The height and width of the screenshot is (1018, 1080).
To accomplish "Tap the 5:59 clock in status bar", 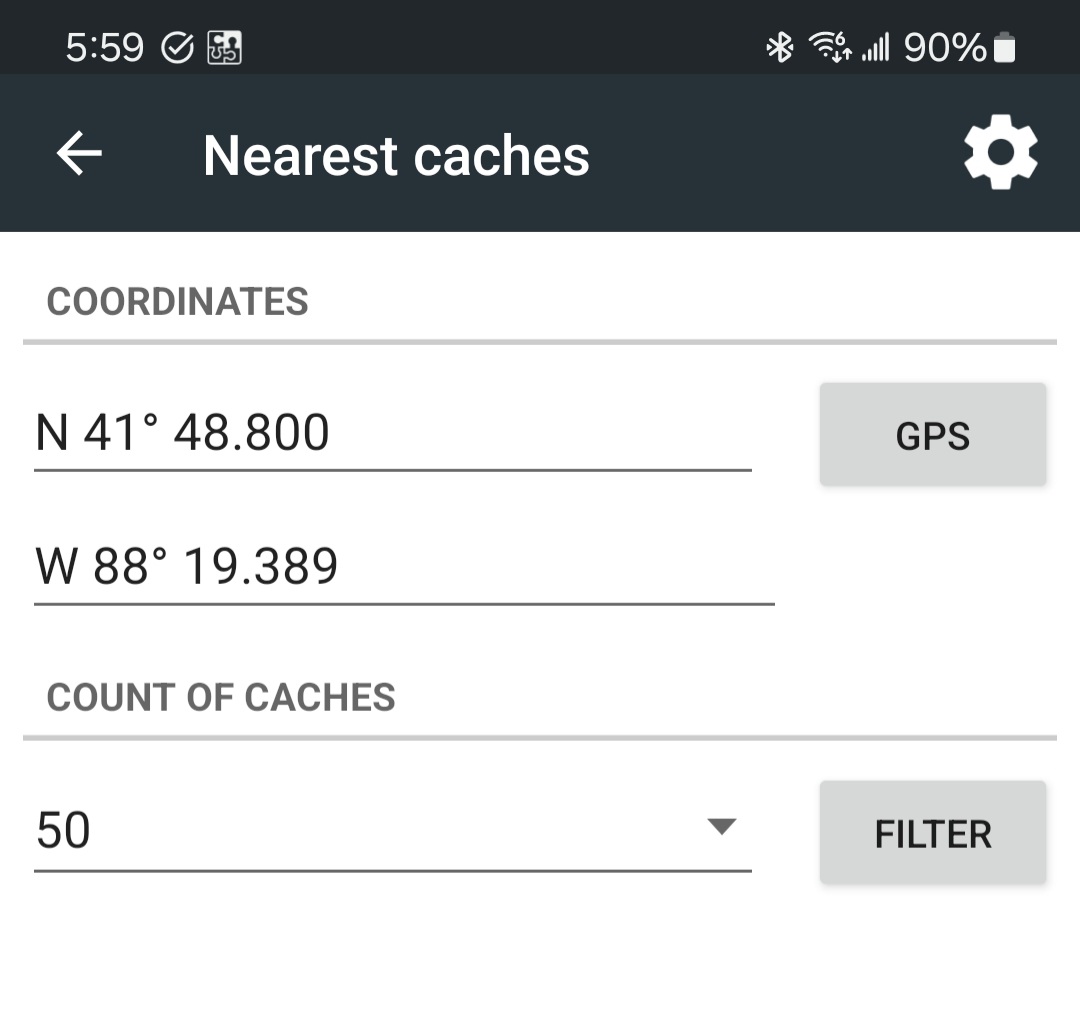I will coord(105,47).
